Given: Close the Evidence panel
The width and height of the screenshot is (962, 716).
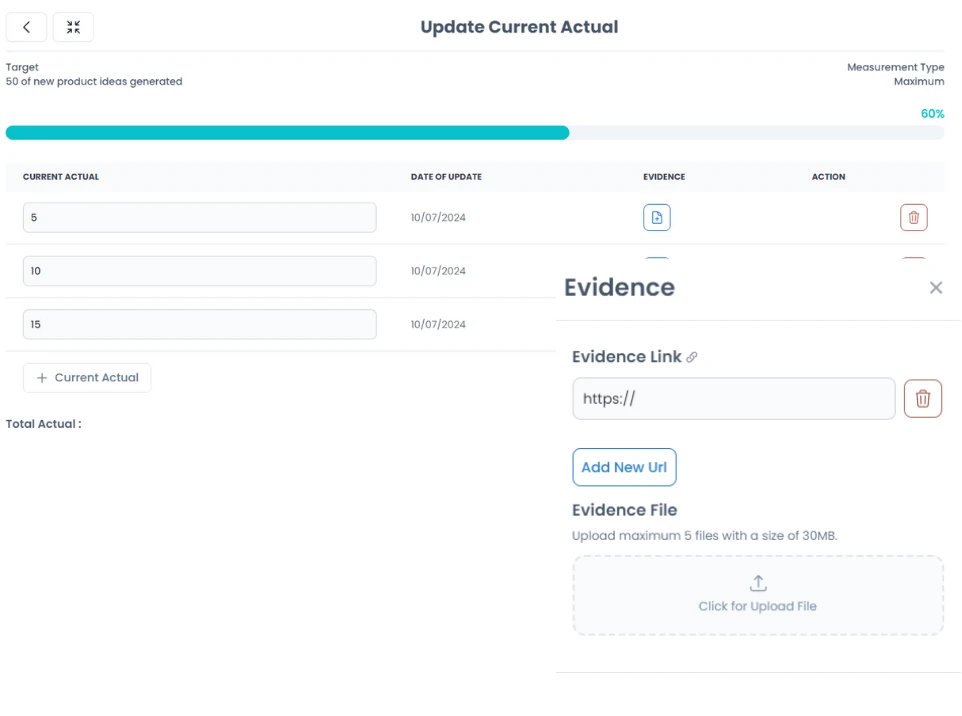Looking at the screenshot, I should (x=935, y=288).
